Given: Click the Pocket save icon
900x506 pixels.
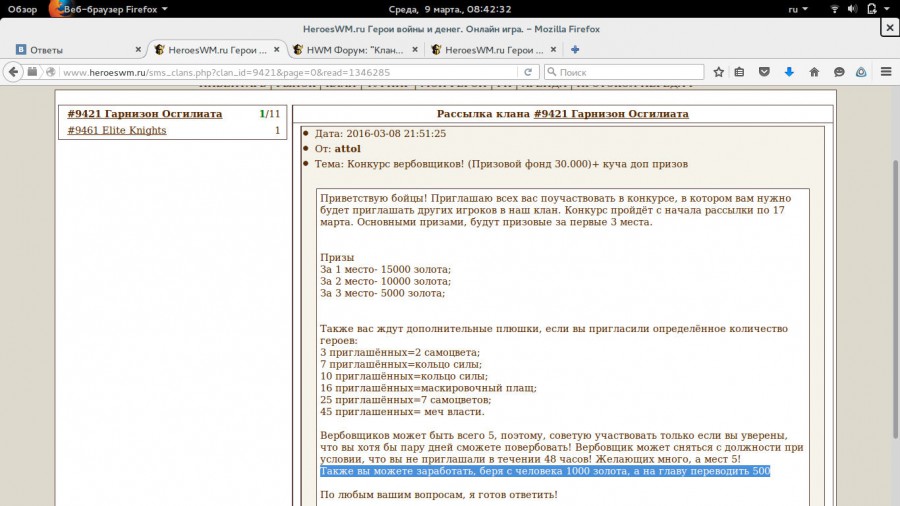Looking at the screenshot, I should coord(764,72).
